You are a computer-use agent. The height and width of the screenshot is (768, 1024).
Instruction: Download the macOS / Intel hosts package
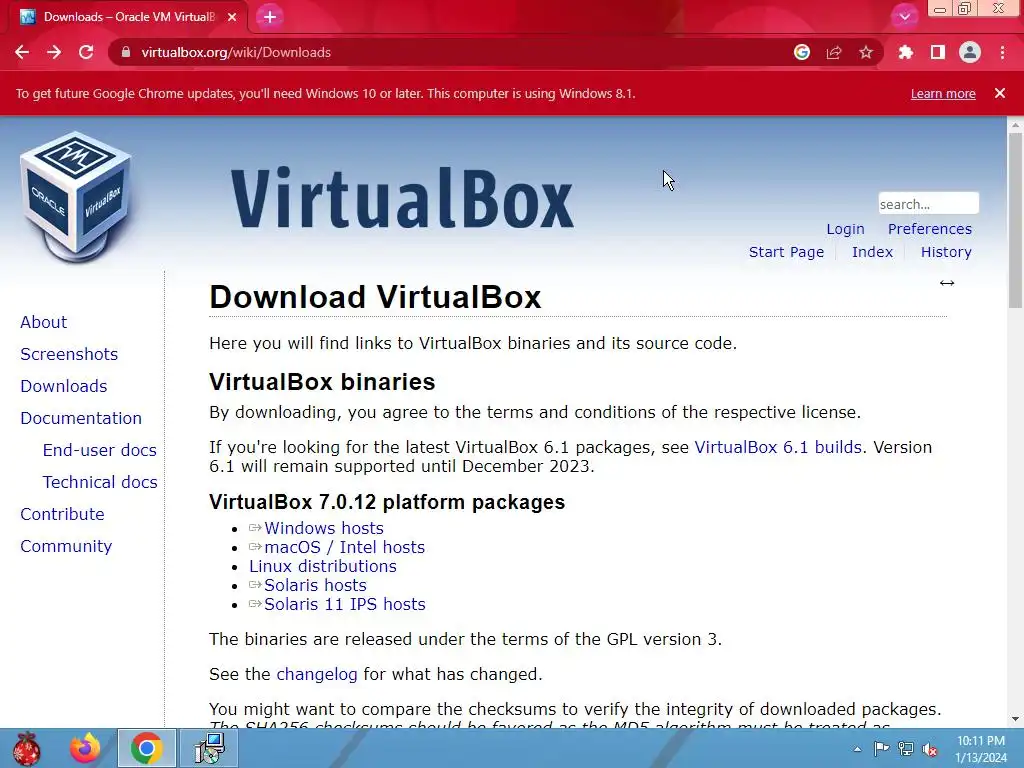(344, 547)
